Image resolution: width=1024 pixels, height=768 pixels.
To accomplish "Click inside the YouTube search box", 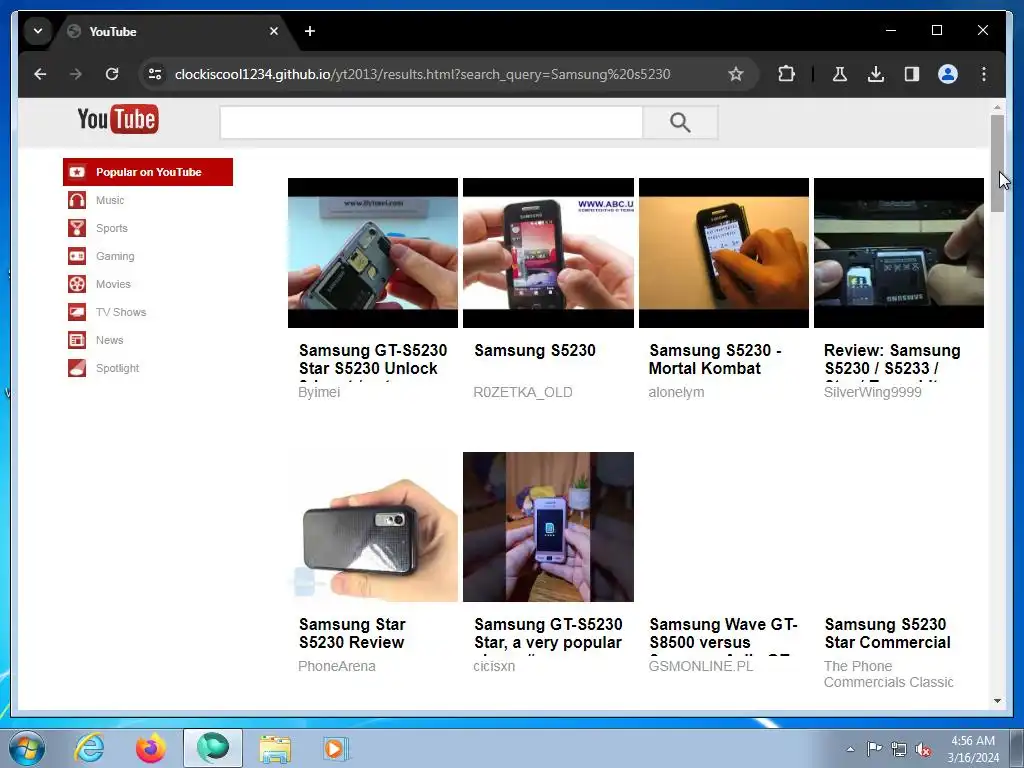I will pos(431,122).
